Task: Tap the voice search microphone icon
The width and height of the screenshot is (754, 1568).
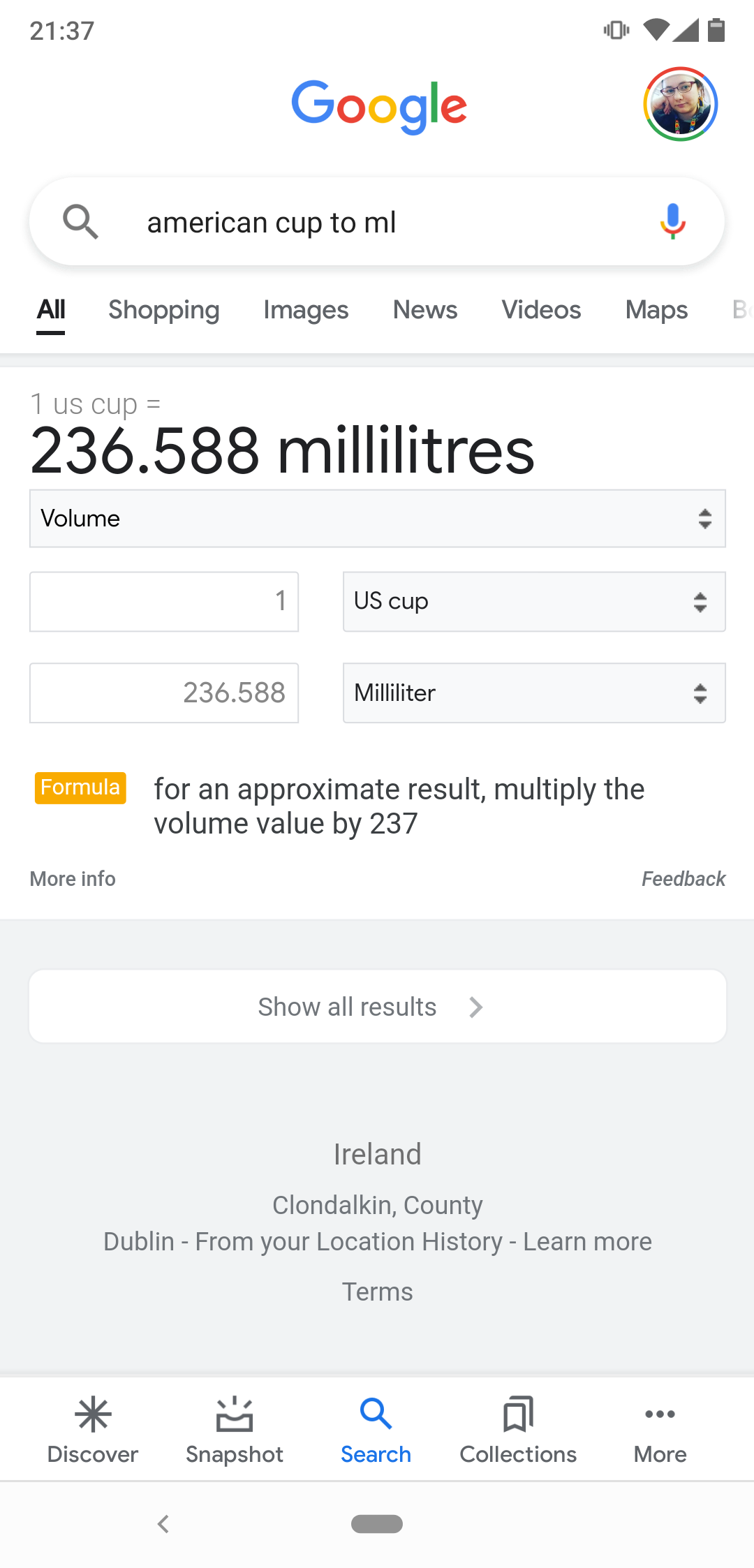Action: 672,221
